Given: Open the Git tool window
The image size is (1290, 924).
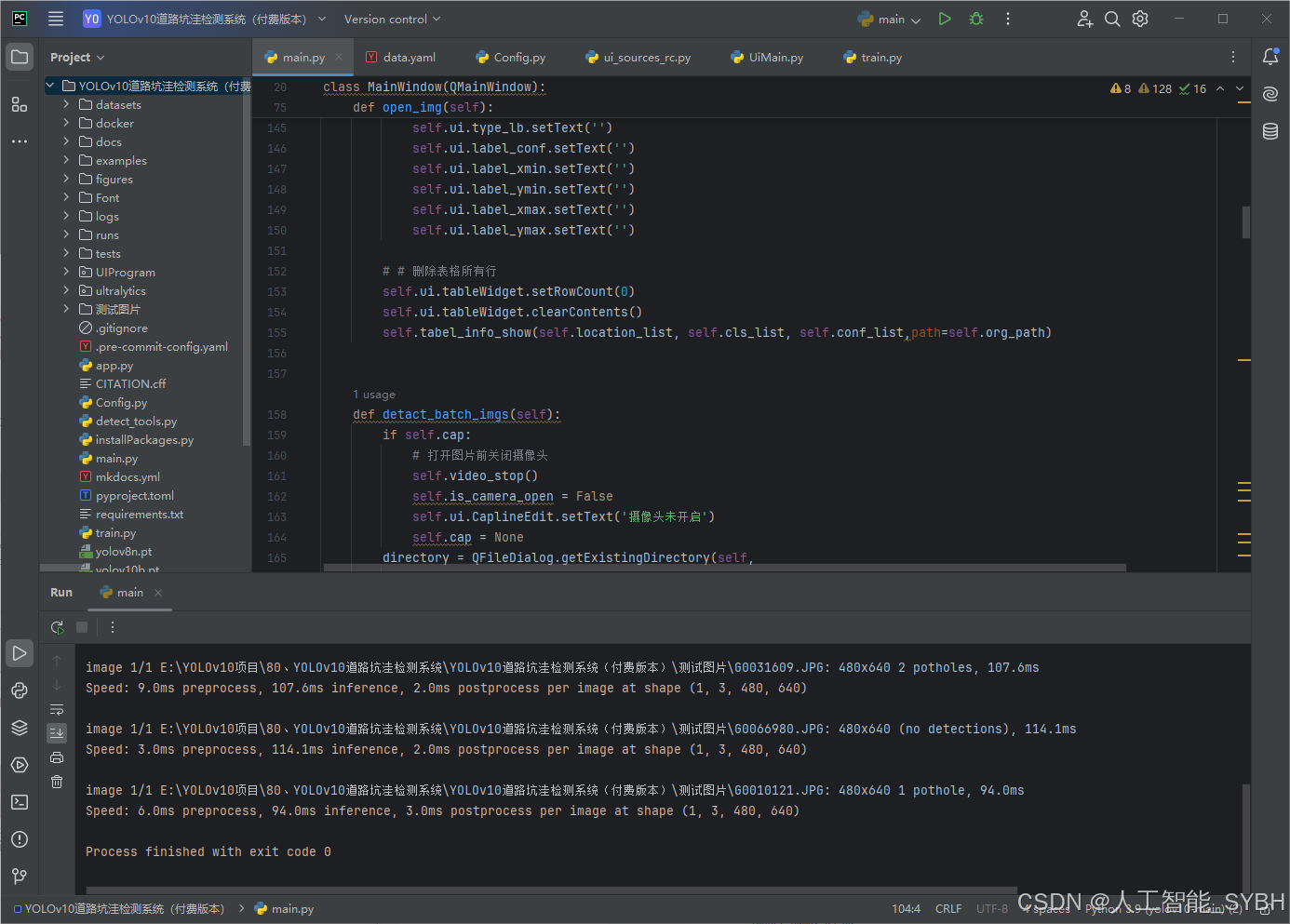Looking at the screenshot, I should pyautogui.click(x=20, y=877).
